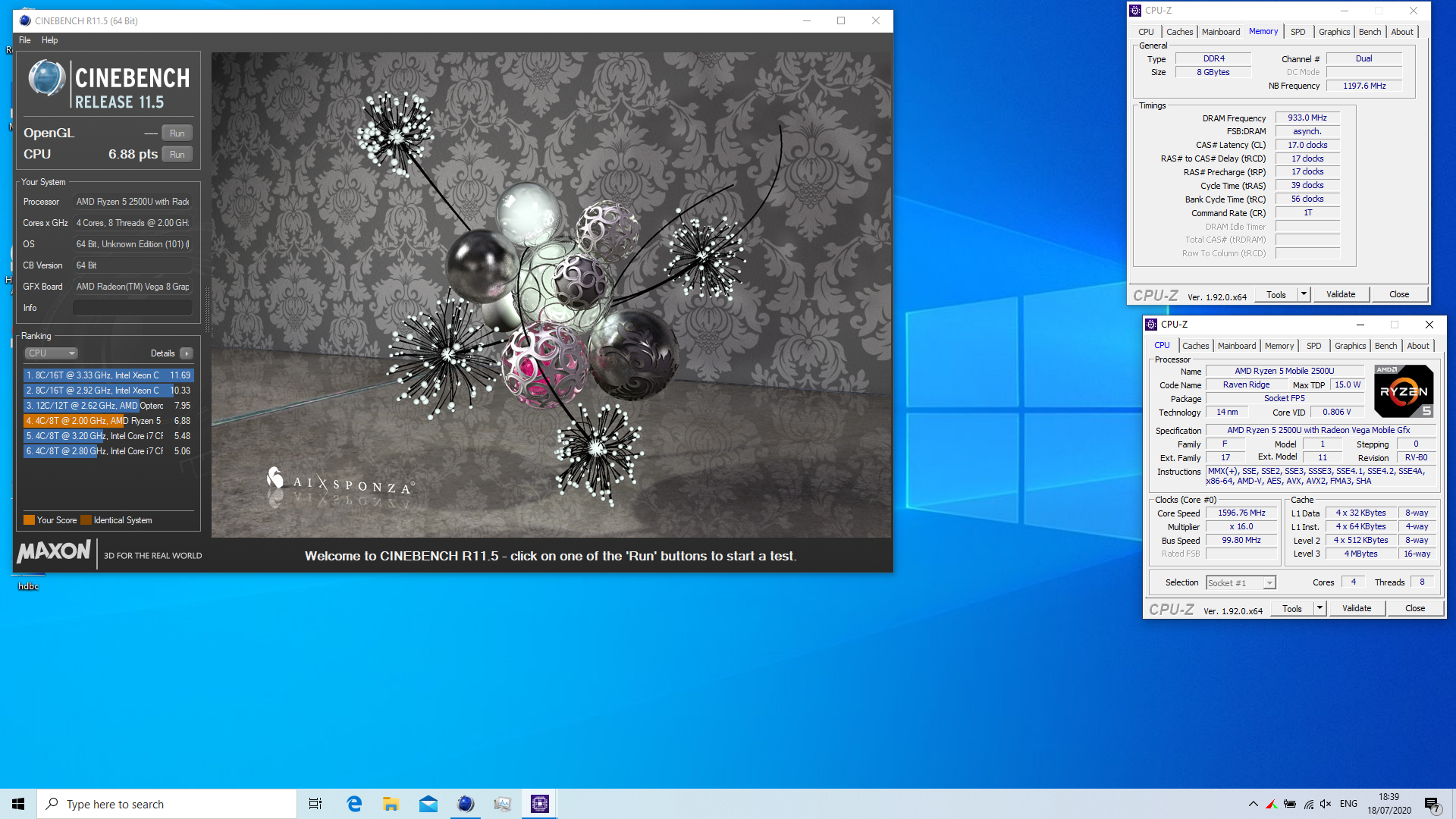The image size is (1456, 819).
Task: Switch to Caches tab in top CPU-Z window
Action: [x=1179, y=32]
